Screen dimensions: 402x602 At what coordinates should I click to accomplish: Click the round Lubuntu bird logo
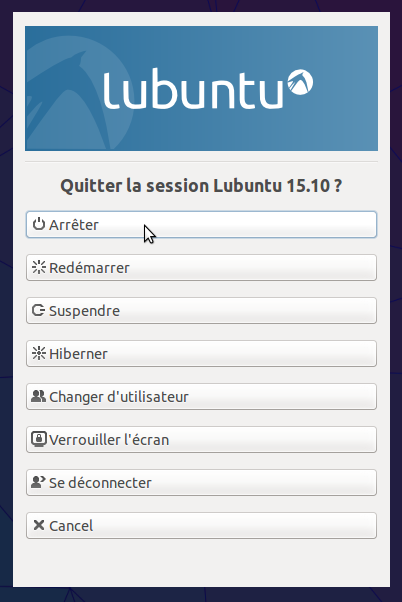click(x=300, y=82)
